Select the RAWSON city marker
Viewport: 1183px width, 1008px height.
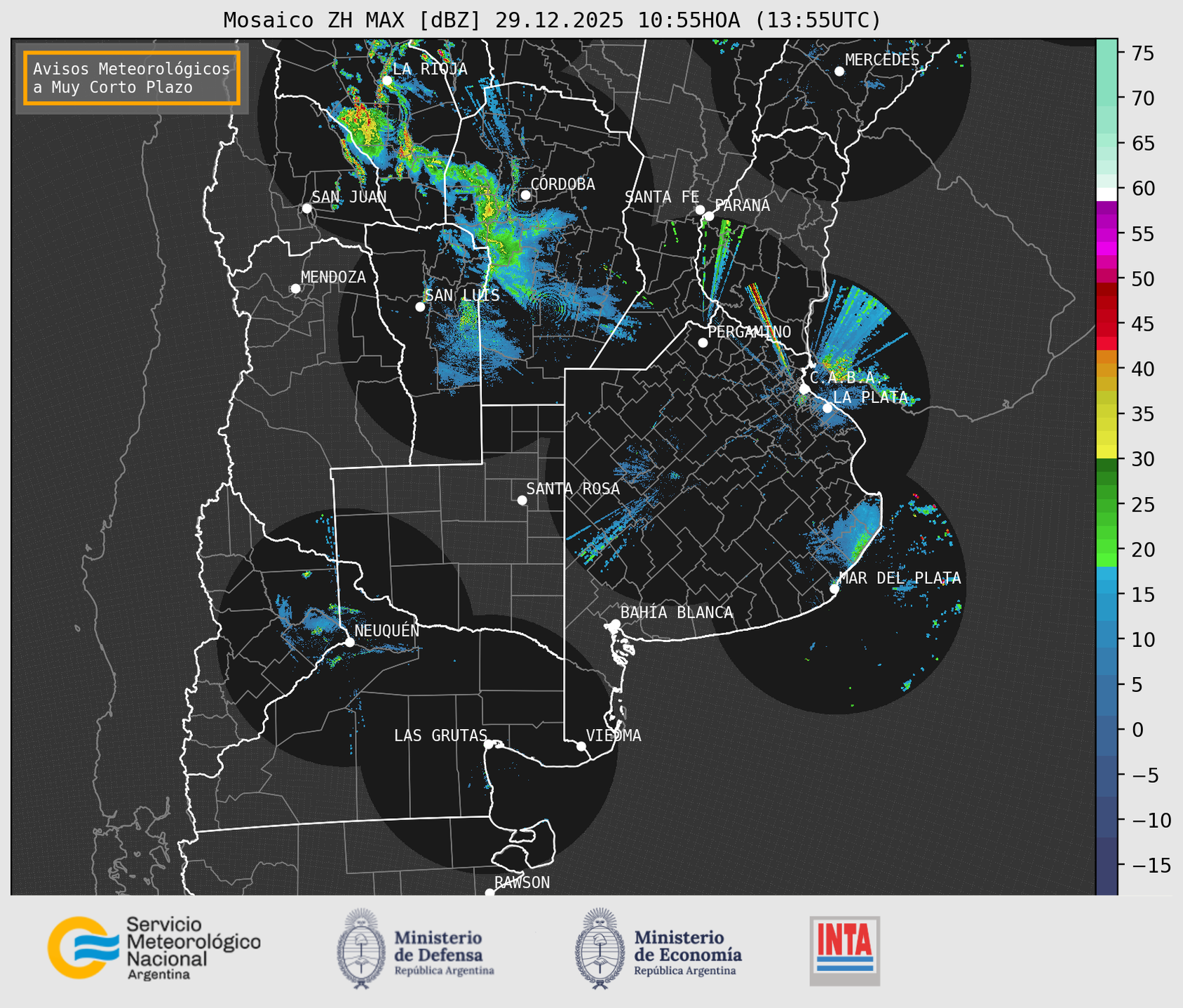(x=489, y=893)
